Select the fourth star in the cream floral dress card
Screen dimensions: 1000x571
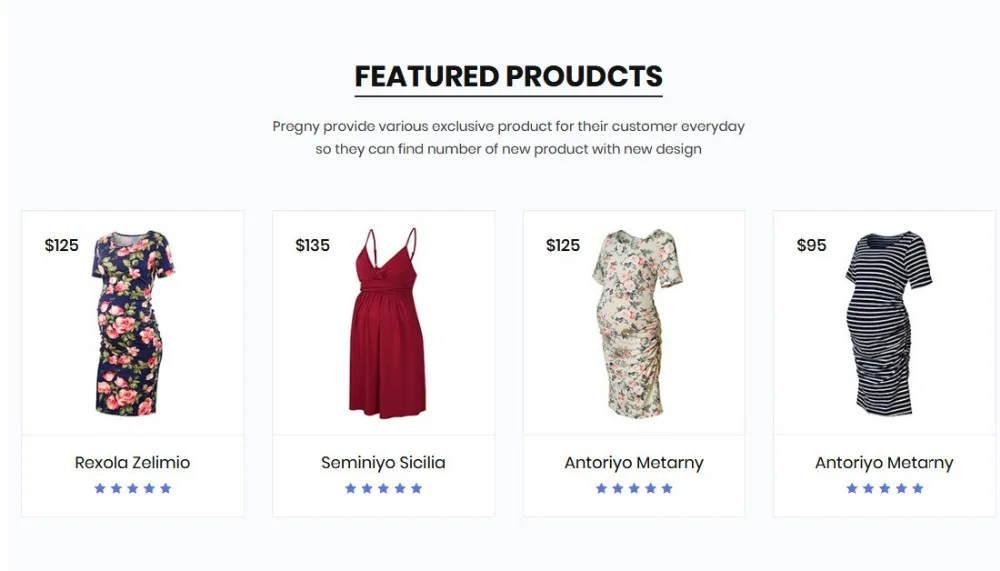coord(651,488)
